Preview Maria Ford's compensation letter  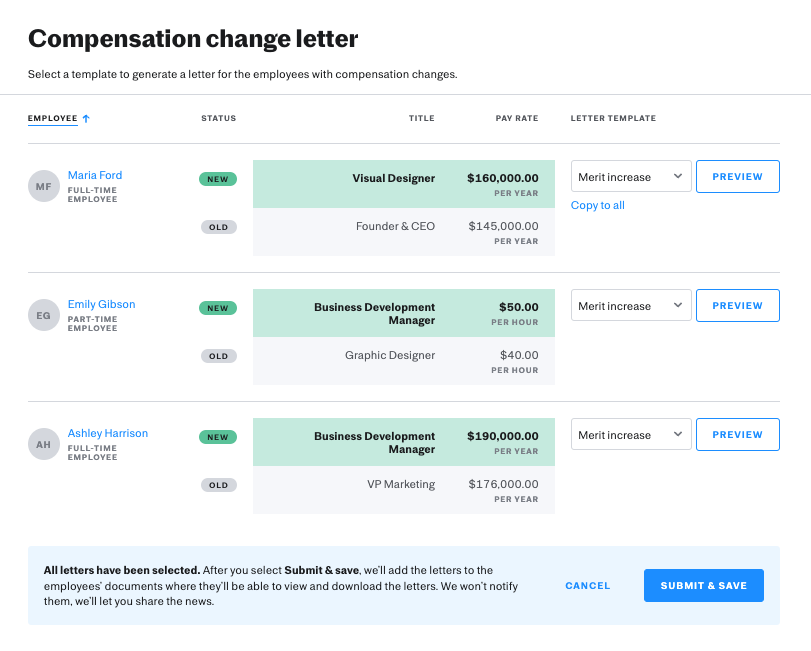(737, 177)
